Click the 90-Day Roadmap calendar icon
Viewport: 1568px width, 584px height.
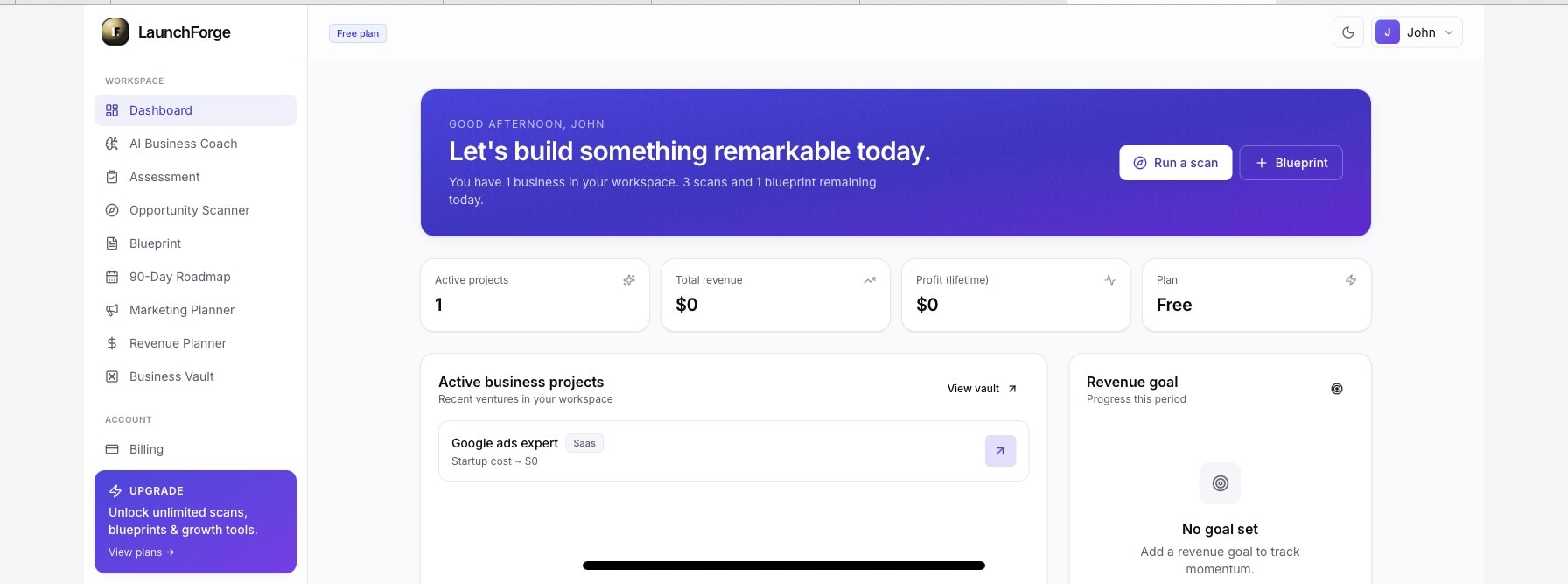click(x=112, y=277)
